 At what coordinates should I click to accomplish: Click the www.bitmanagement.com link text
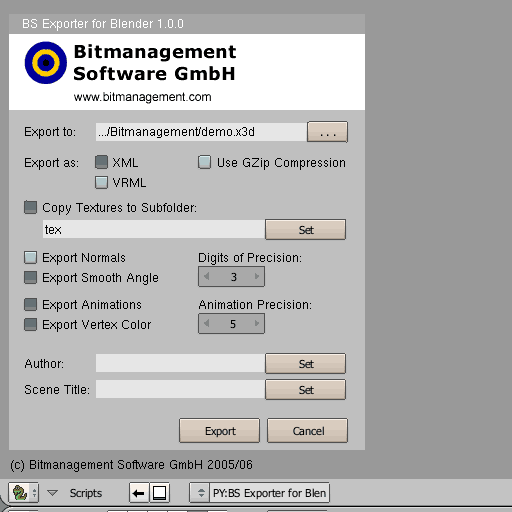pyautogui.click(x=142, y=97)
